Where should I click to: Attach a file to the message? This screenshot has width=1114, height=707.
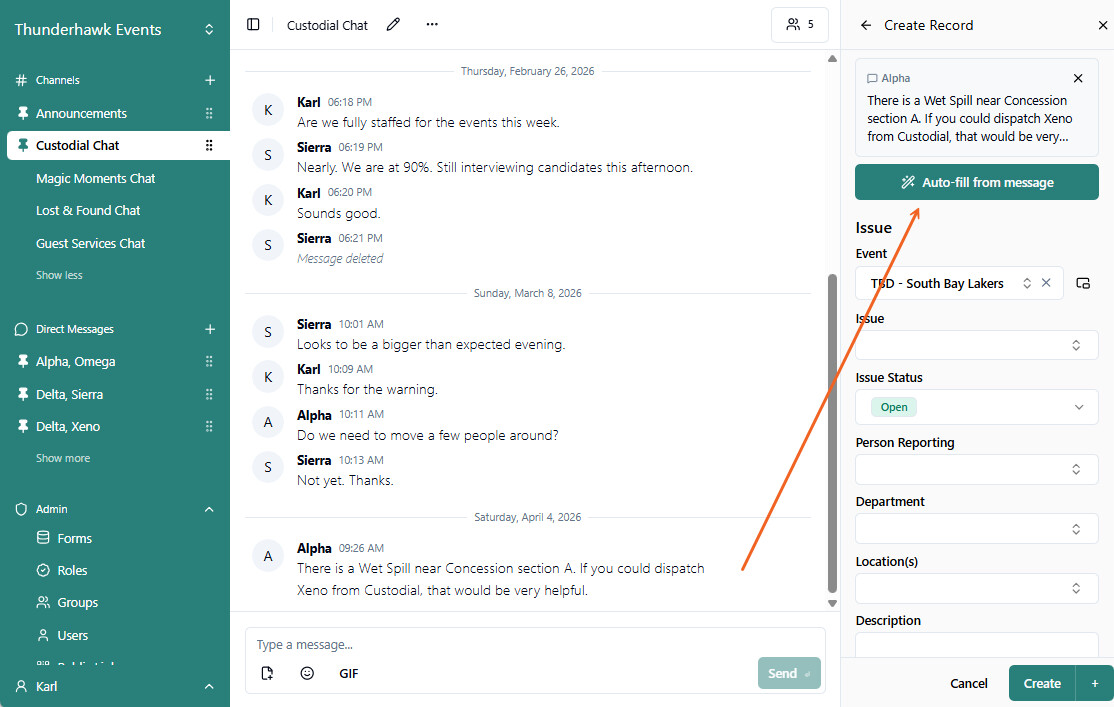pyautogui.click(x=267, y=673)
